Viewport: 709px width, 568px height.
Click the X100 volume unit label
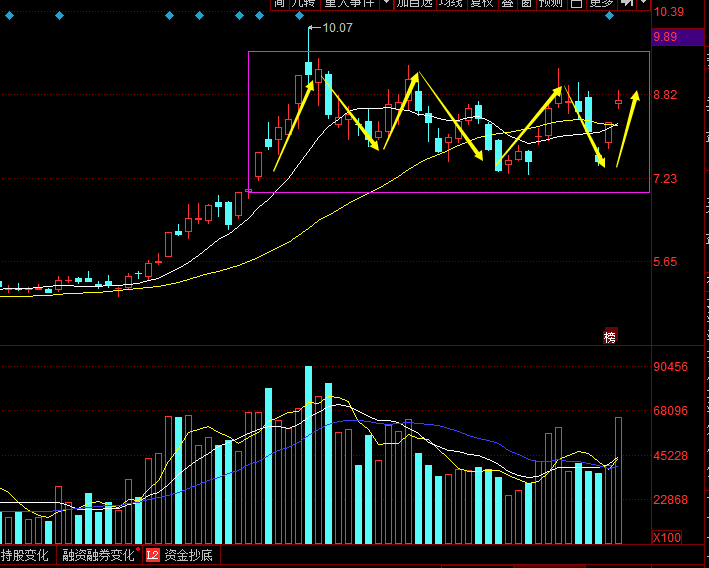(667, 538)
